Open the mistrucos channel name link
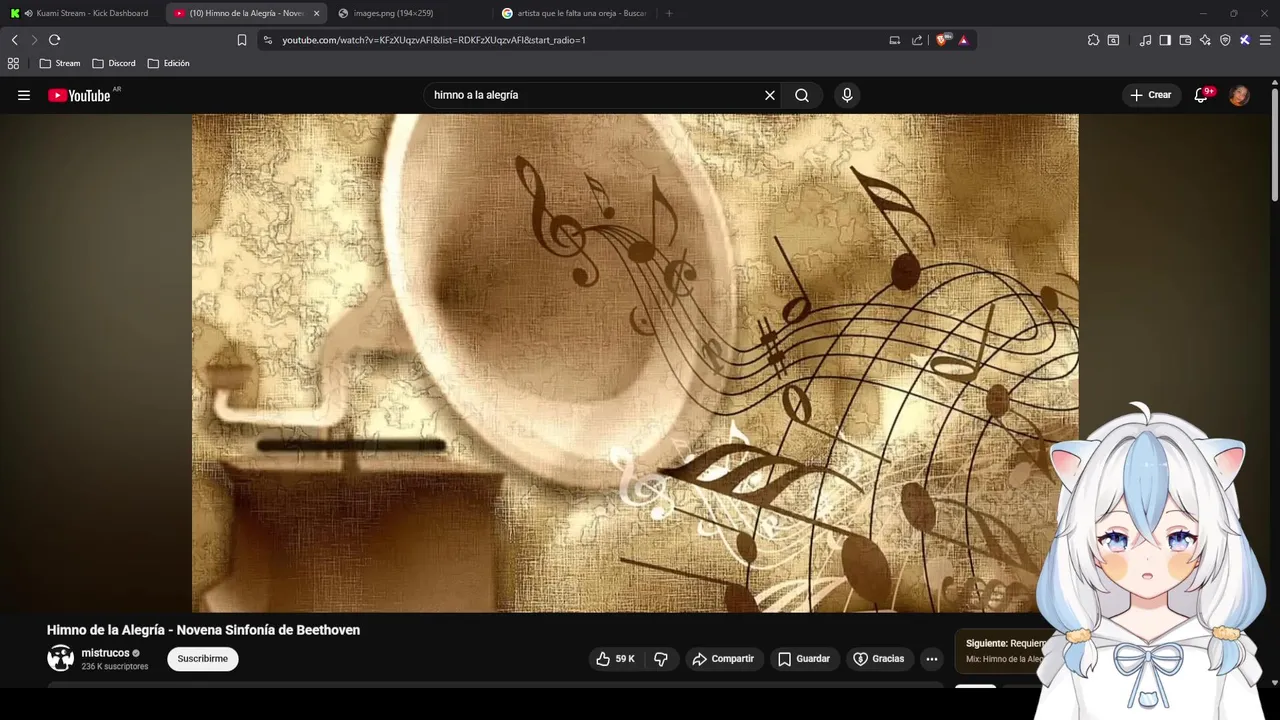Viewport: 1280px width, 720px height. (105, 653)
